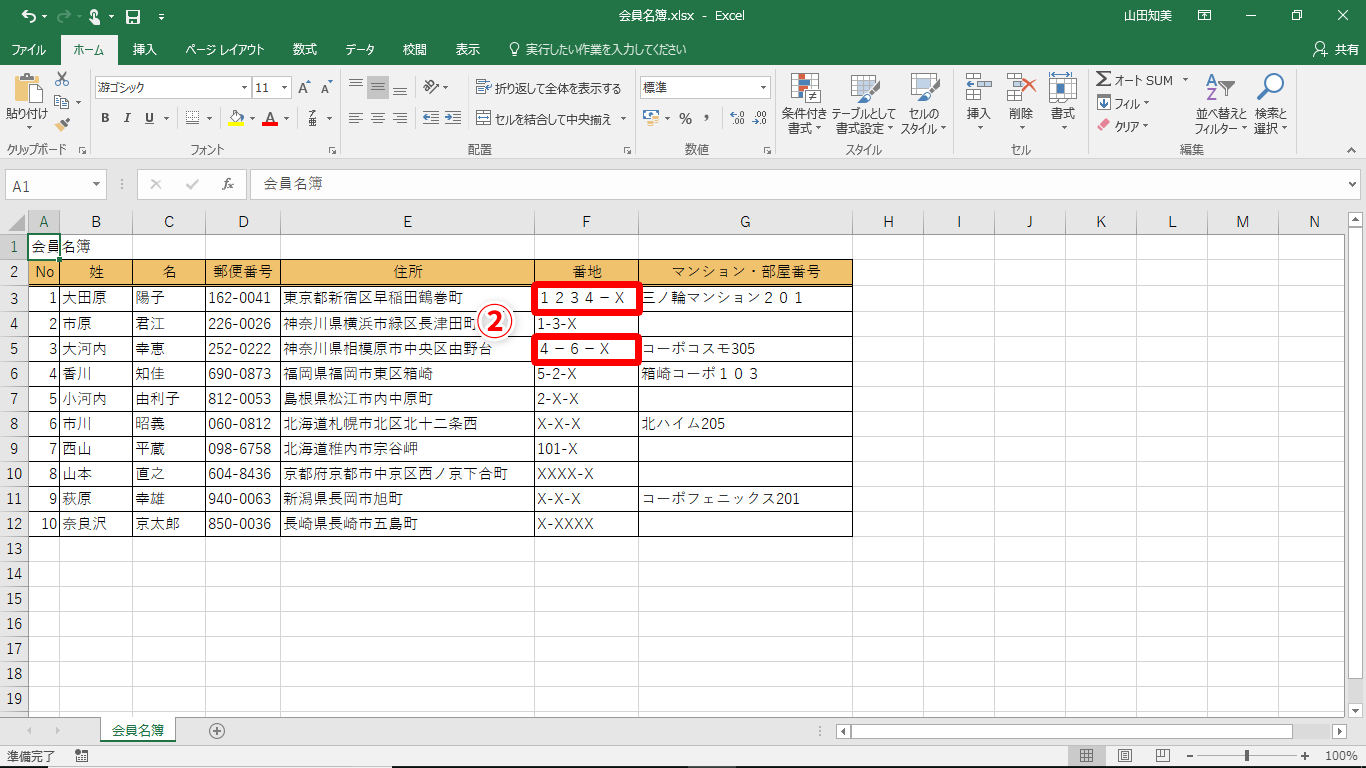Open テーブルとして書式設定 table formats
The image size is (1366, 768).
[x=863, y=104]
